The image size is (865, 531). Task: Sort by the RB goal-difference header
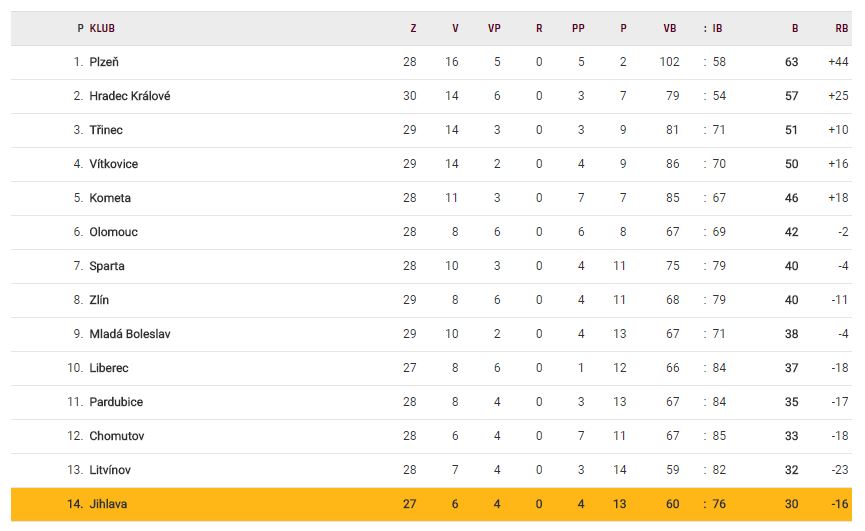[x=841, y=28]
